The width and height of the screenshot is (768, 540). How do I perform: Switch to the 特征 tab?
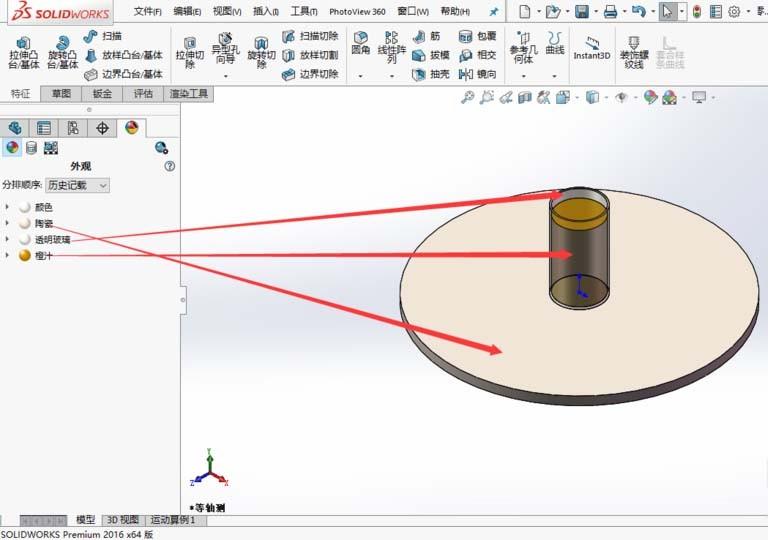21,94
